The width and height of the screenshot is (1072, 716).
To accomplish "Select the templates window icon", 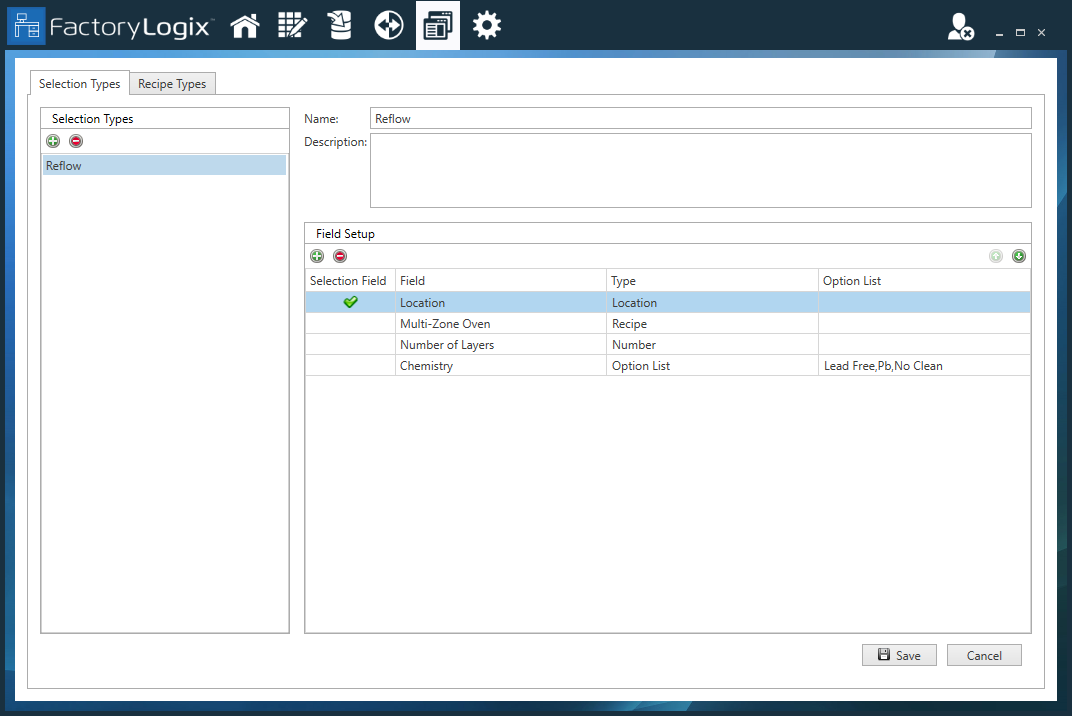I will (x=437, y=25).
